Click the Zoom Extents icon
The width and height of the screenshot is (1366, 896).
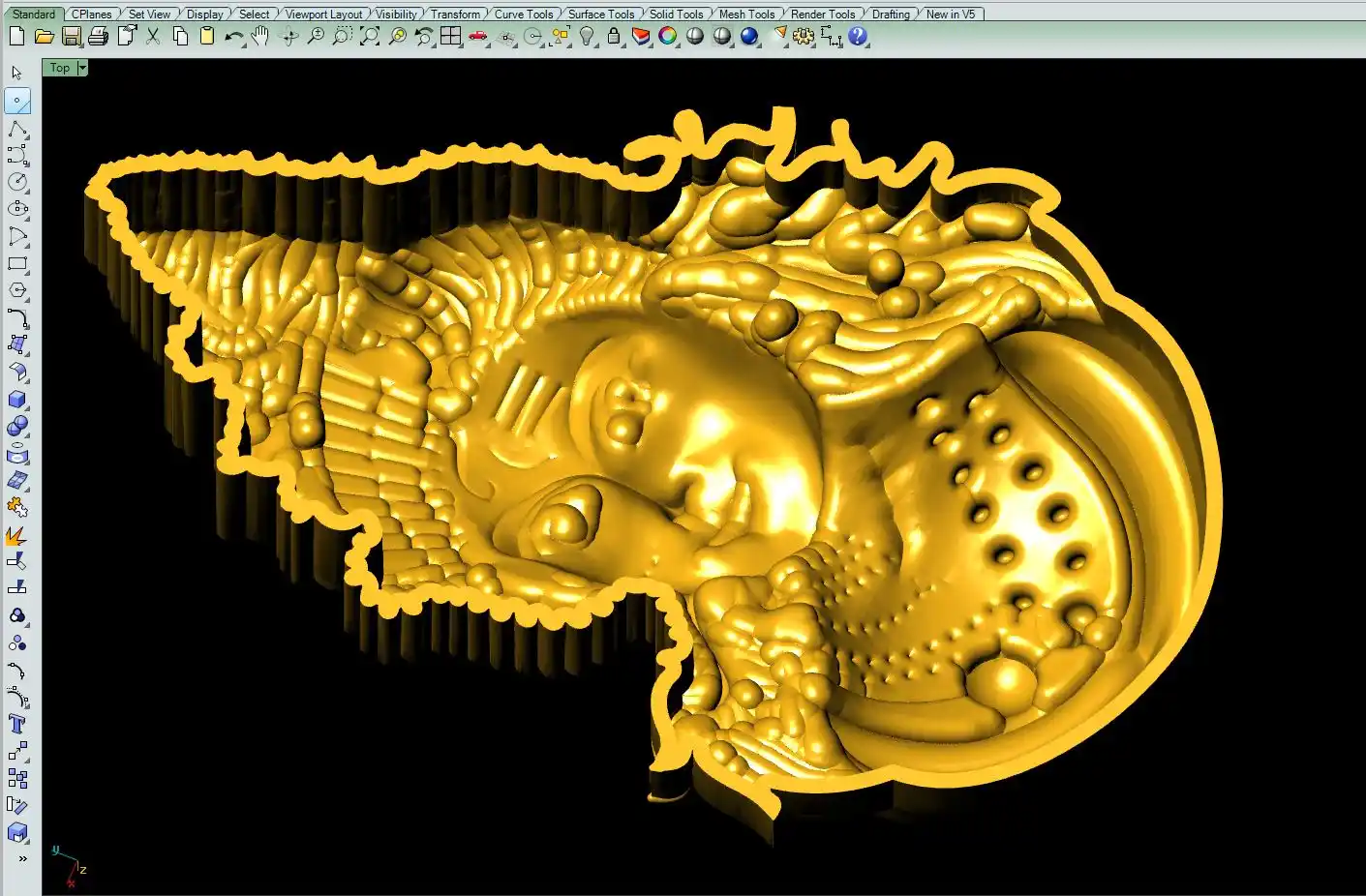click(x=370, y=37)
